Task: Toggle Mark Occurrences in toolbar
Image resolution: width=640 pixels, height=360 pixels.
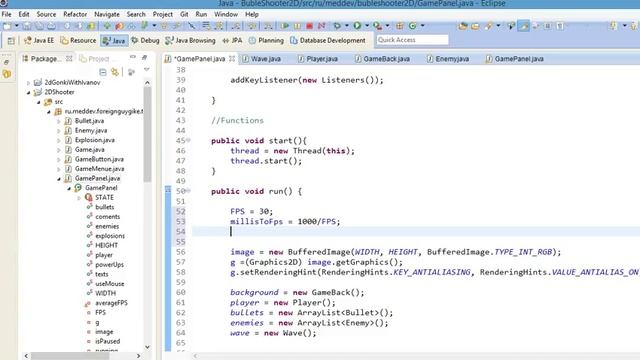Action: point(523,26)
